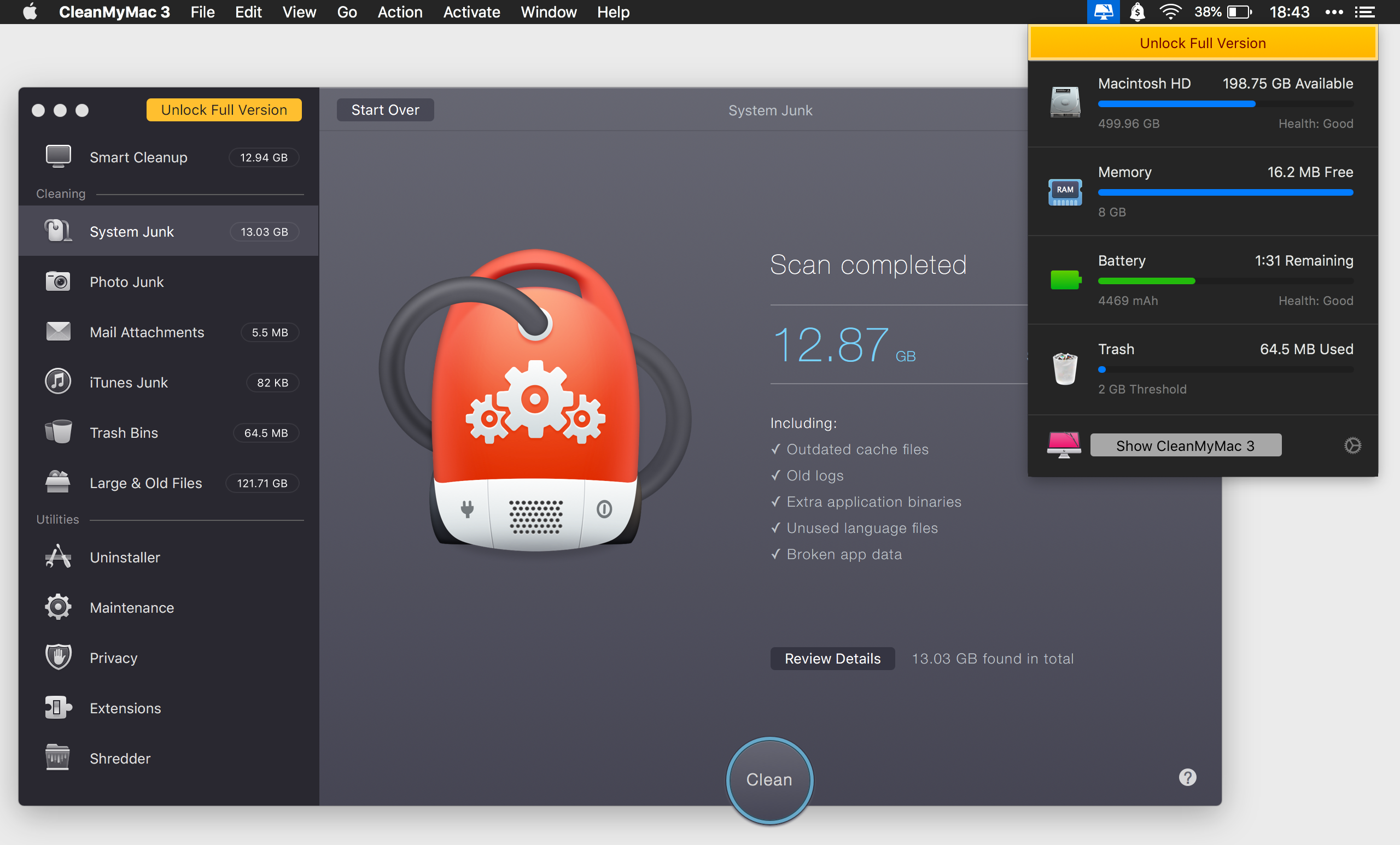This screenshot has height=845, width=1400.
Task: Click Unlock Full Version banner in panel
Action: tap(1202, 43)
